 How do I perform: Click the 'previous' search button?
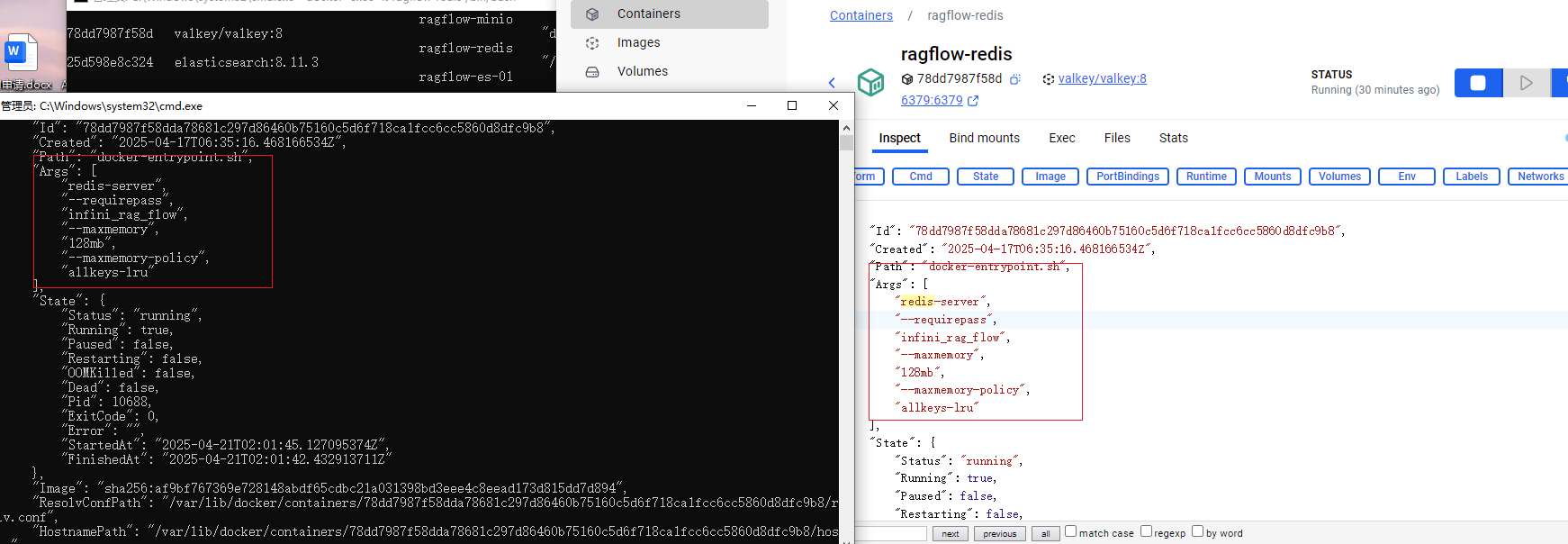click(999, 533)
